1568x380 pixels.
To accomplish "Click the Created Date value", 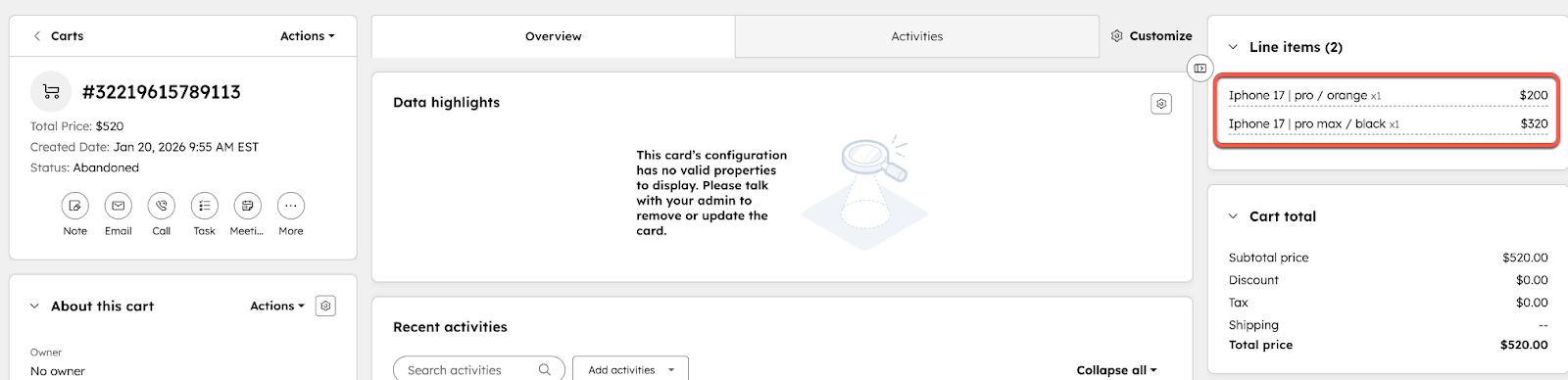I will click(185, 147).
